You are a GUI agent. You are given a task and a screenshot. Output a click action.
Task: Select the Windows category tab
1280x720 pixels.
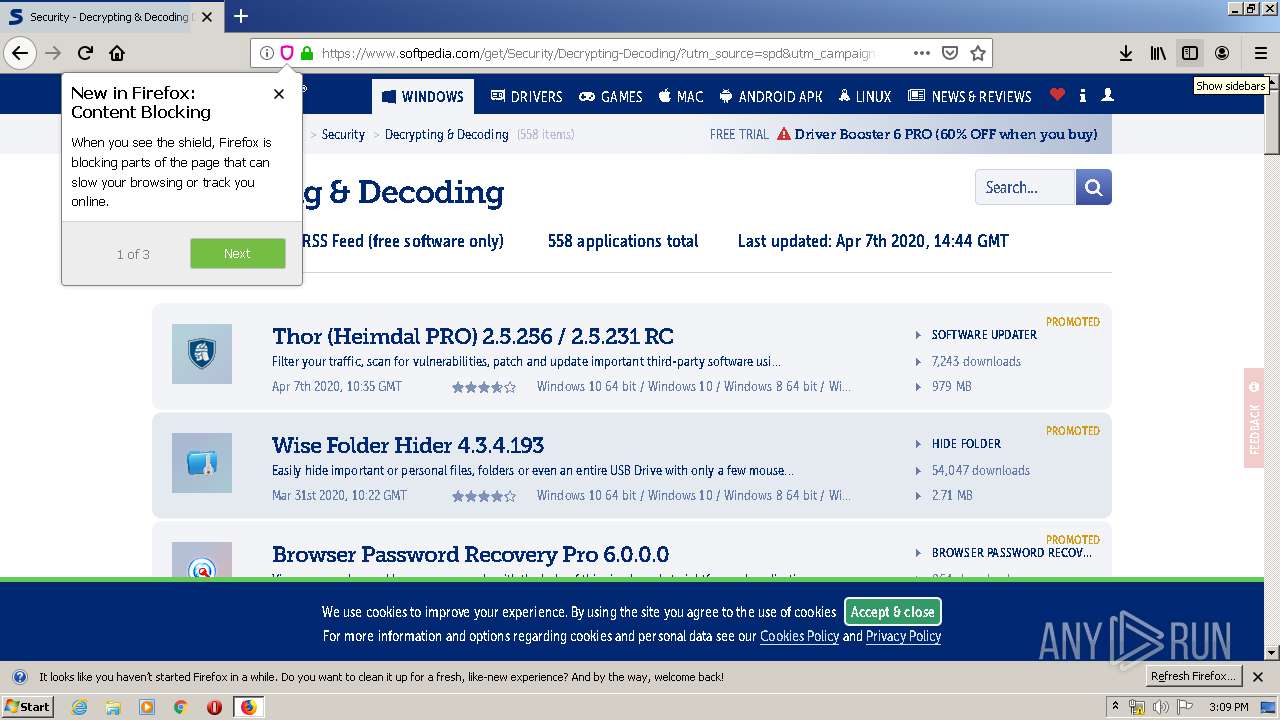(423, 96)
